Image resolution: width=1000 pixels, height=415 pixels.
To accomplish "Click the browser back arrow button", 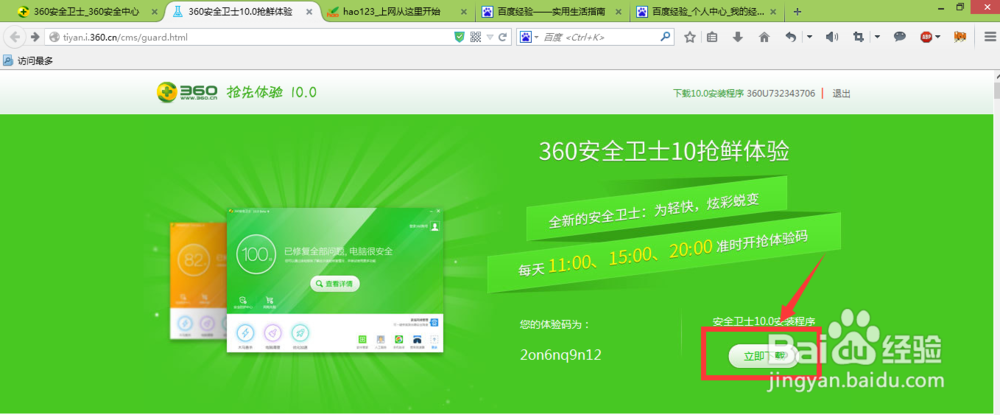I will tap(15, 37).
